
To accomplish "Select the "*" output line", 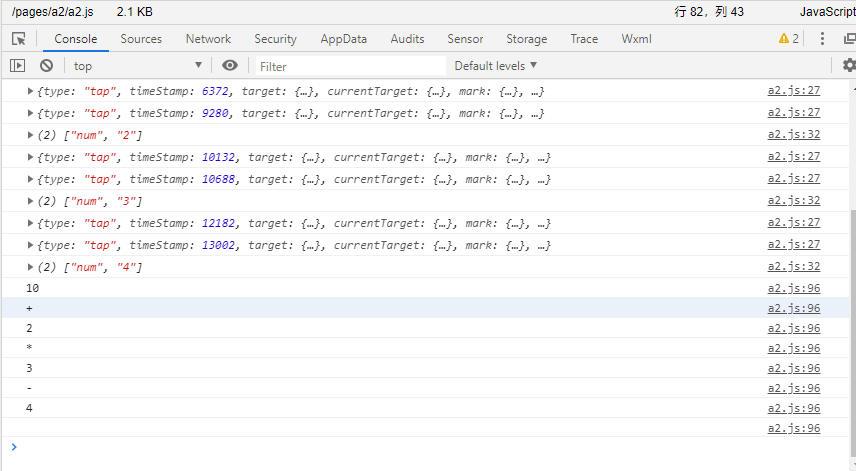I will coord(425,348).
